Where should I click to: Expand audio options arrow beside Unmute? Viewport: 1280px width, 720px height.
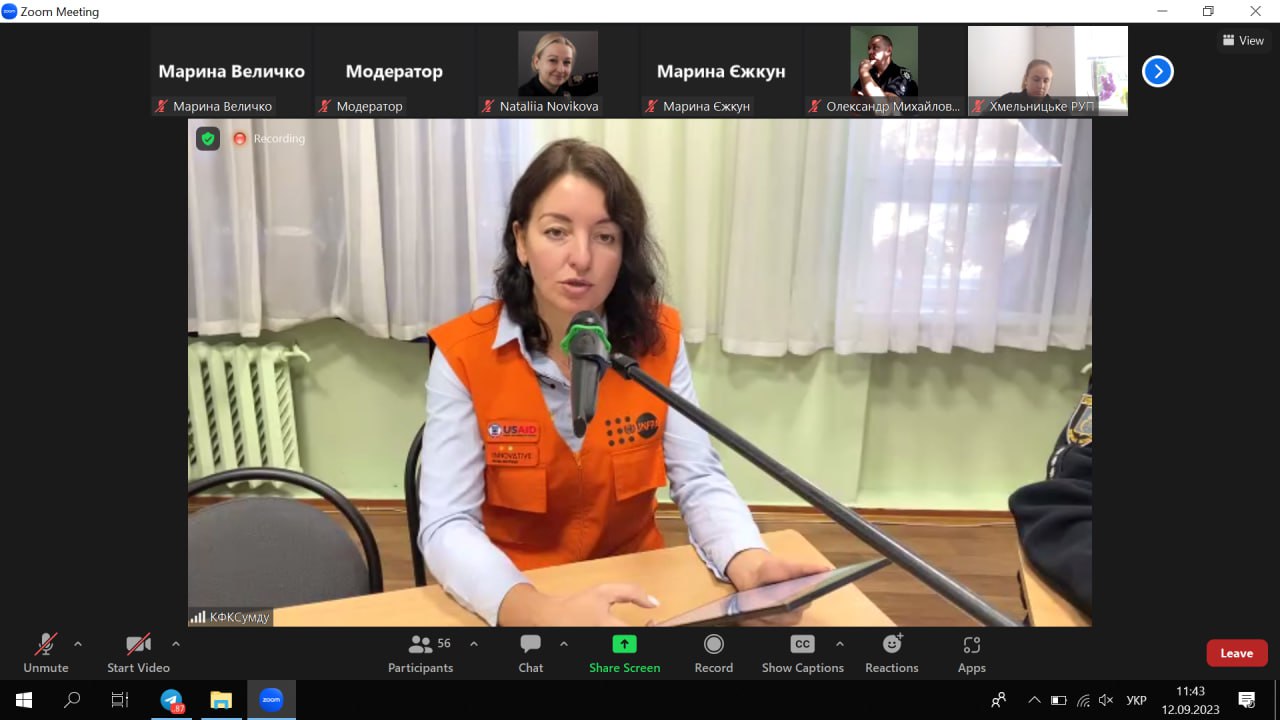78,644
